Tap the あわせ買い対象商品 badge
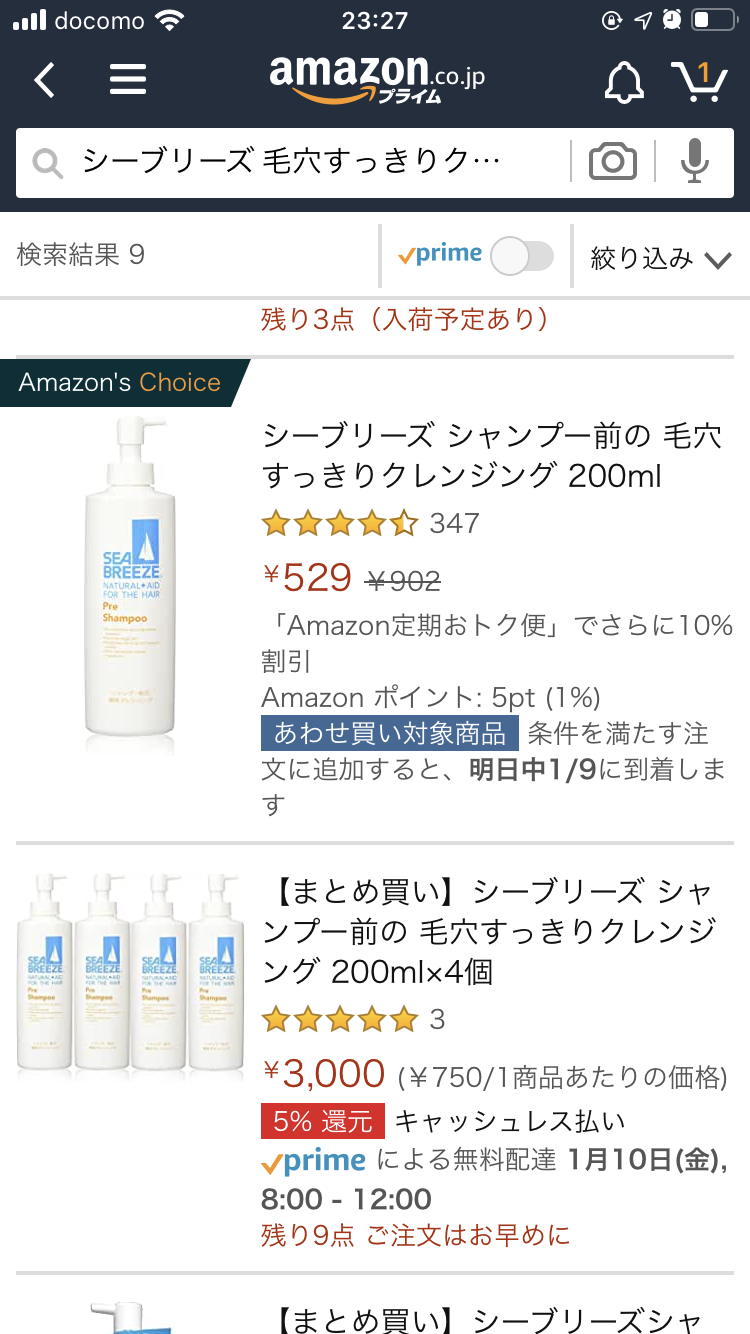 click(390, 733)
